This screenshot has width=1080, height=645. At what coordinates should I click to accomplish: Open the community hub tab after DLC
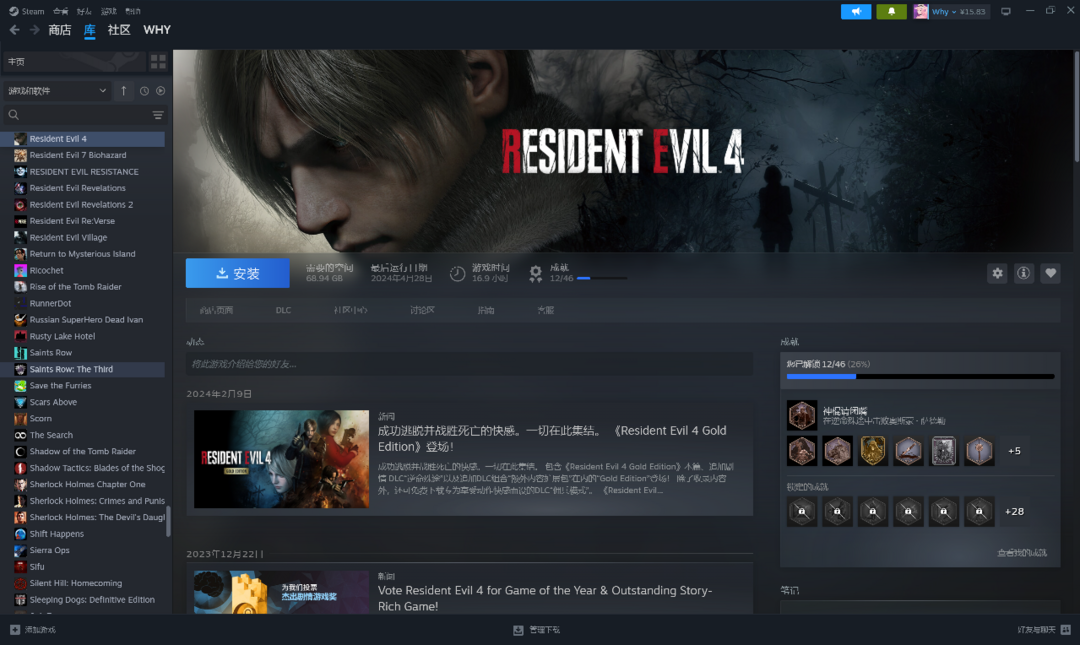[x=351, y=310]
